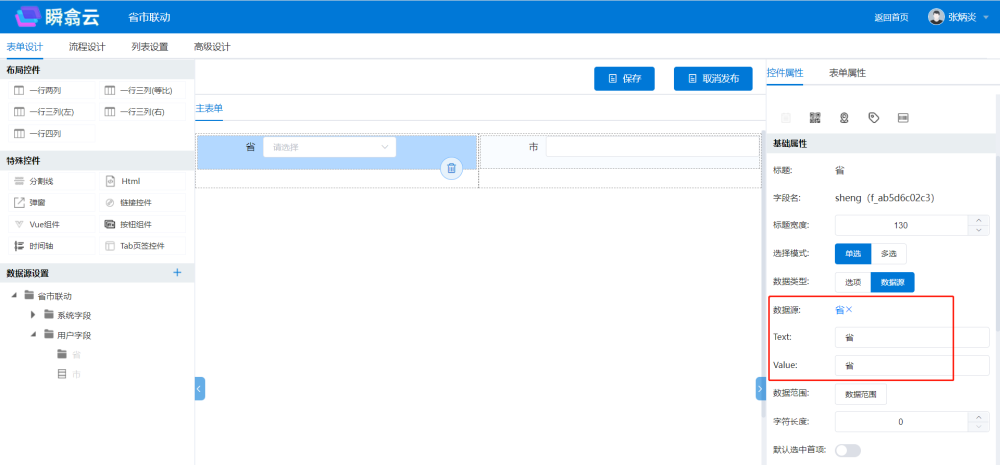Click the 取消发布 button
Viewport: 1000px width, 465px height.
coord(712,79)
